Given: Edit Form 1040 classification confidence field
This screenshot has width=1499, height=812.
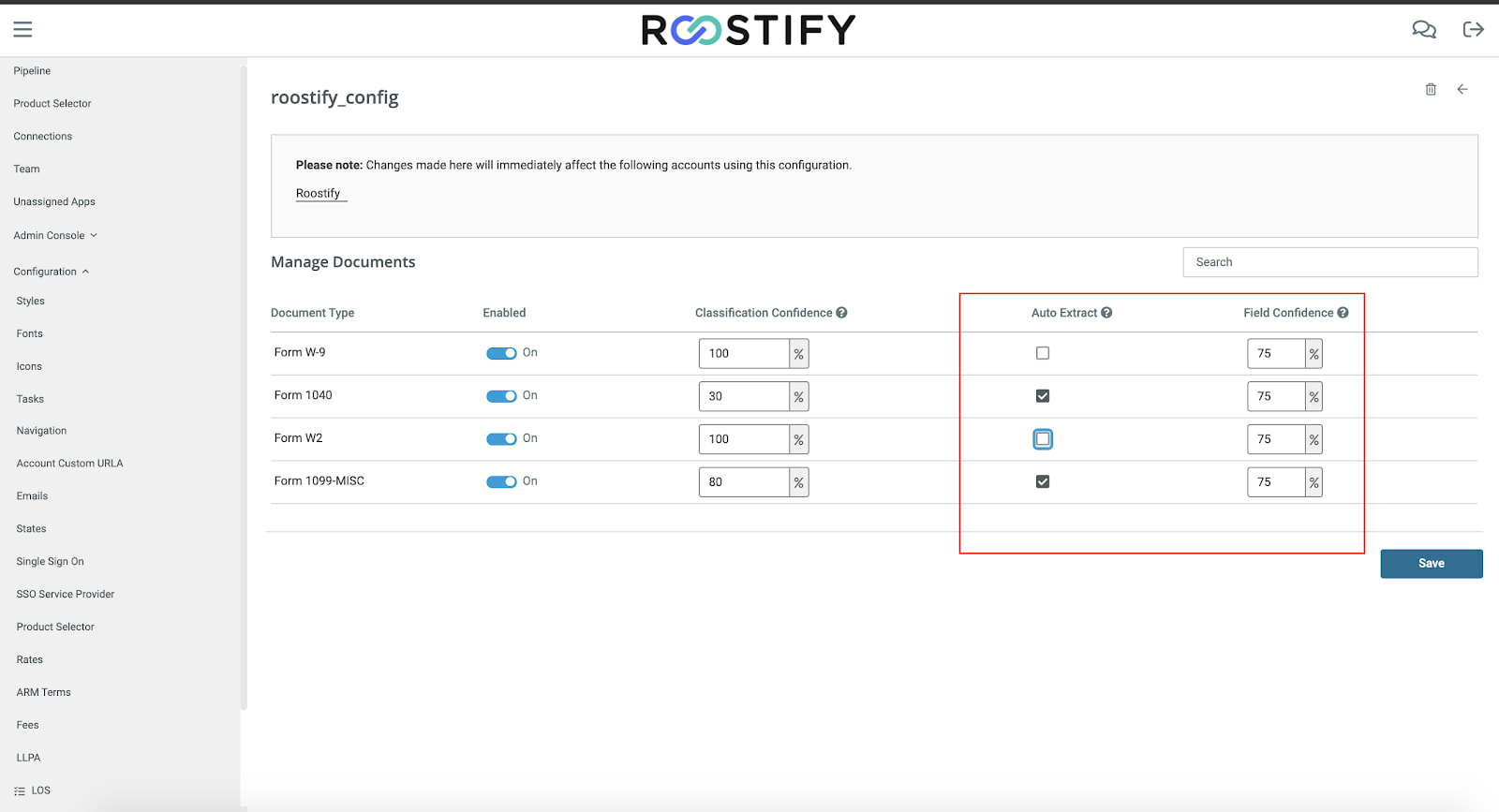Looking at the screenshot, I should coord(744,397).
